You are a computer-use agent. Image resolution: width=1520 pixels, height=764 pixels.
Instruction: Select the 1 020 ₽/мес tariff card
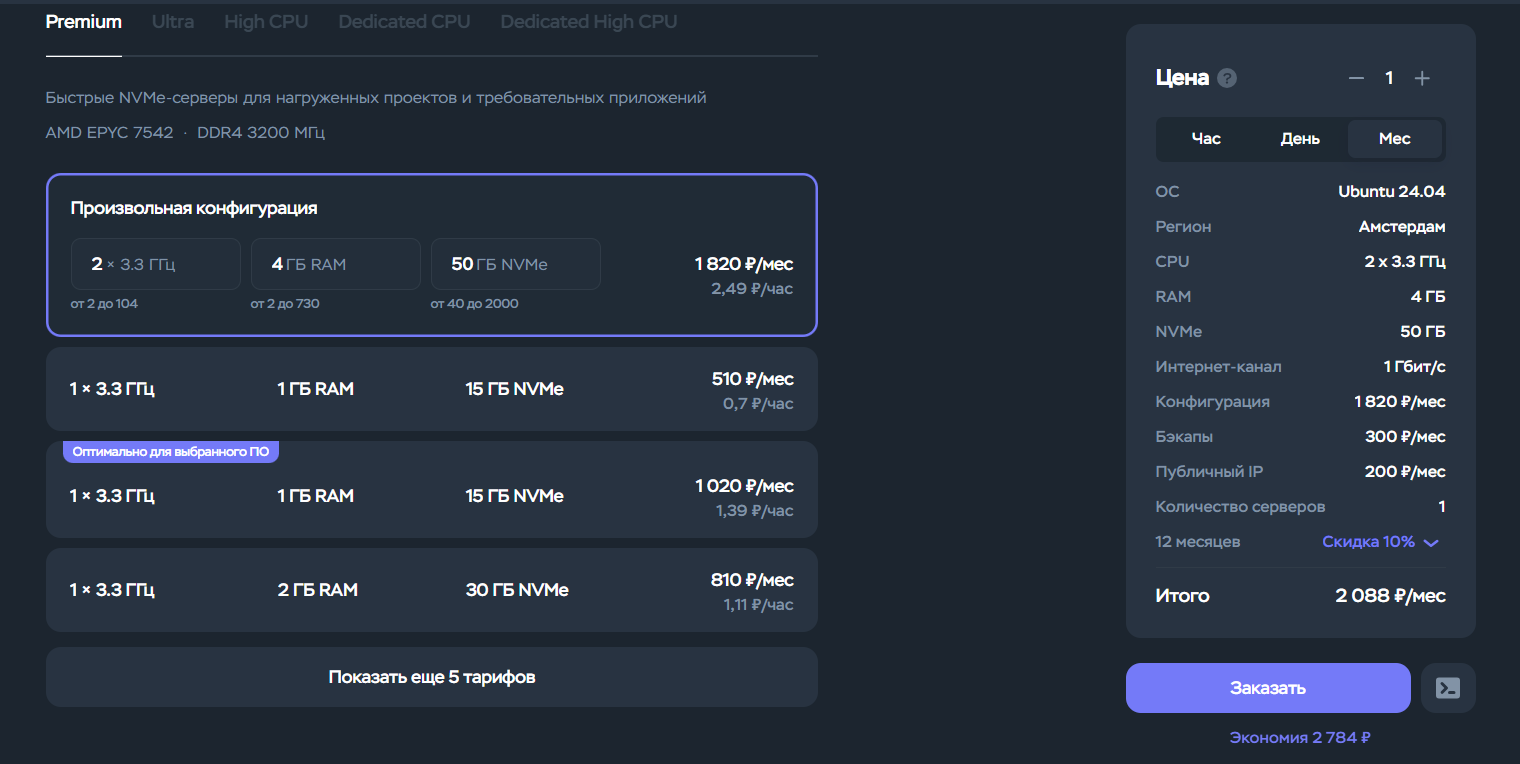(x=432, y=490)
